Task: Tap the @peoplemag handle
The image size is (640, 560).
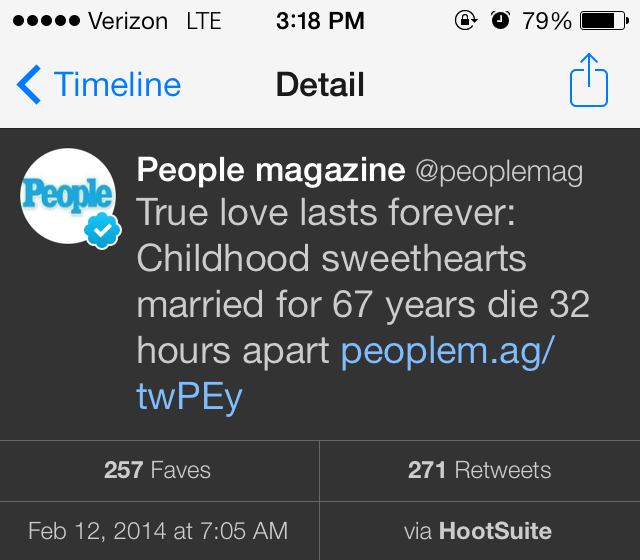Action: [x=498, y=171]
